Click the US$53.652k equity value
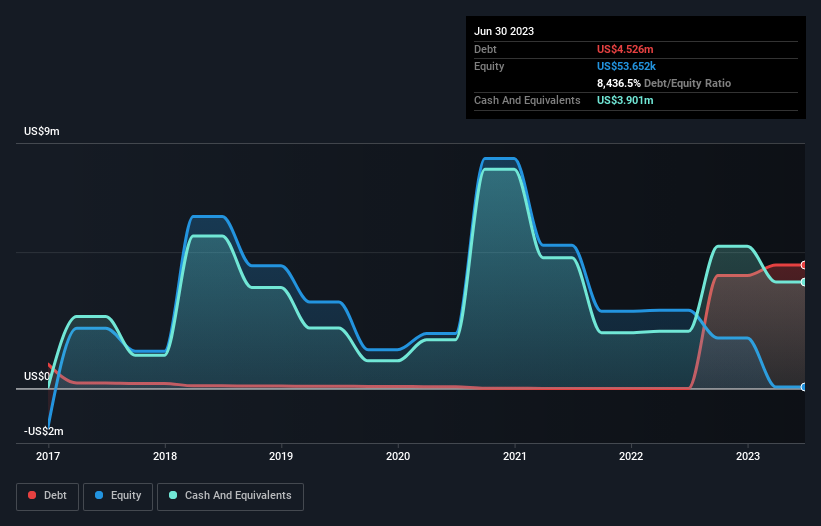The image size is (821, 526). click(626, 66)
